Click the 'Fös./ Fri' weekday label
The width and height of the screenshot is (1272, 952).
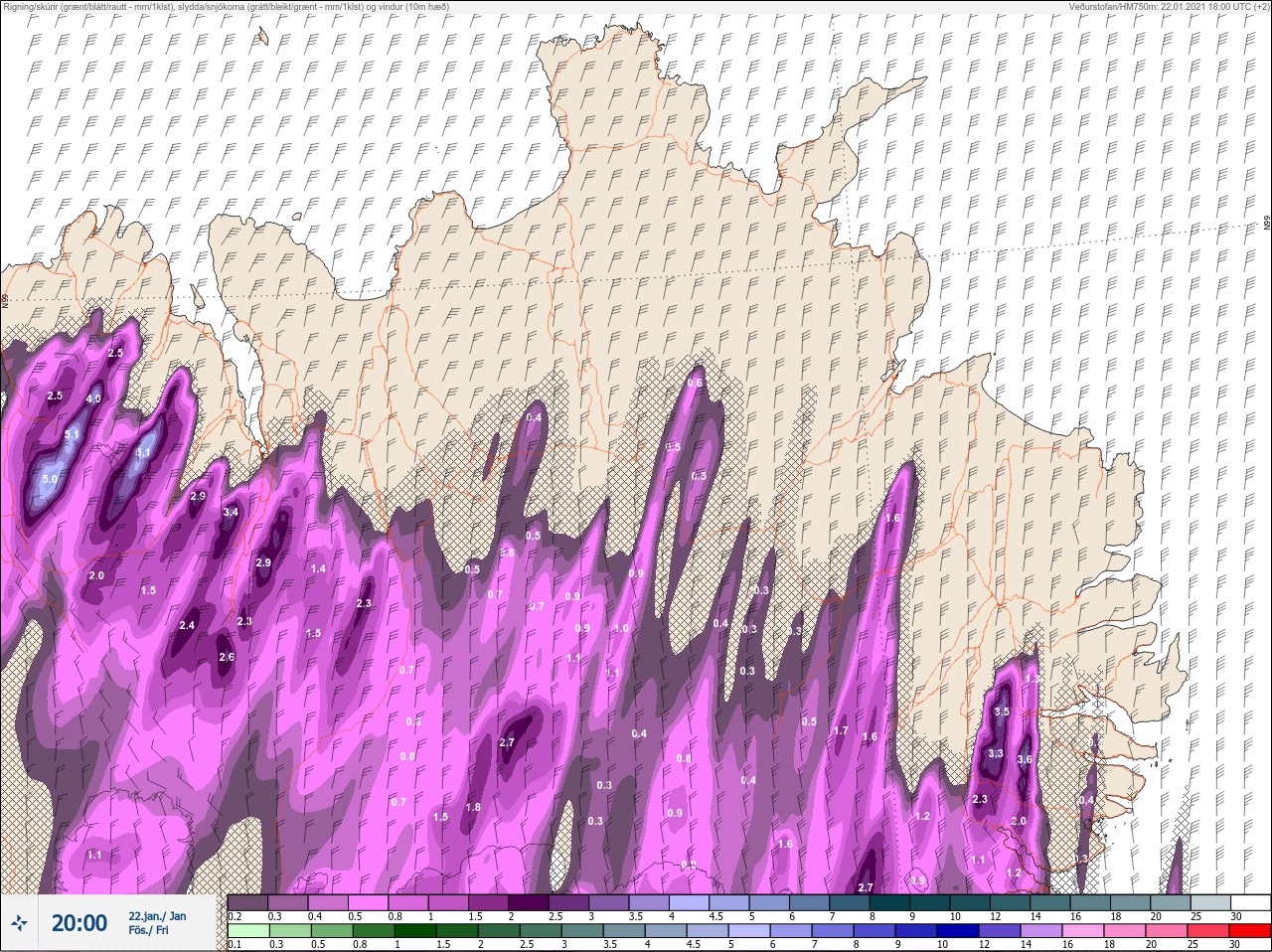(x=149, y=931)
